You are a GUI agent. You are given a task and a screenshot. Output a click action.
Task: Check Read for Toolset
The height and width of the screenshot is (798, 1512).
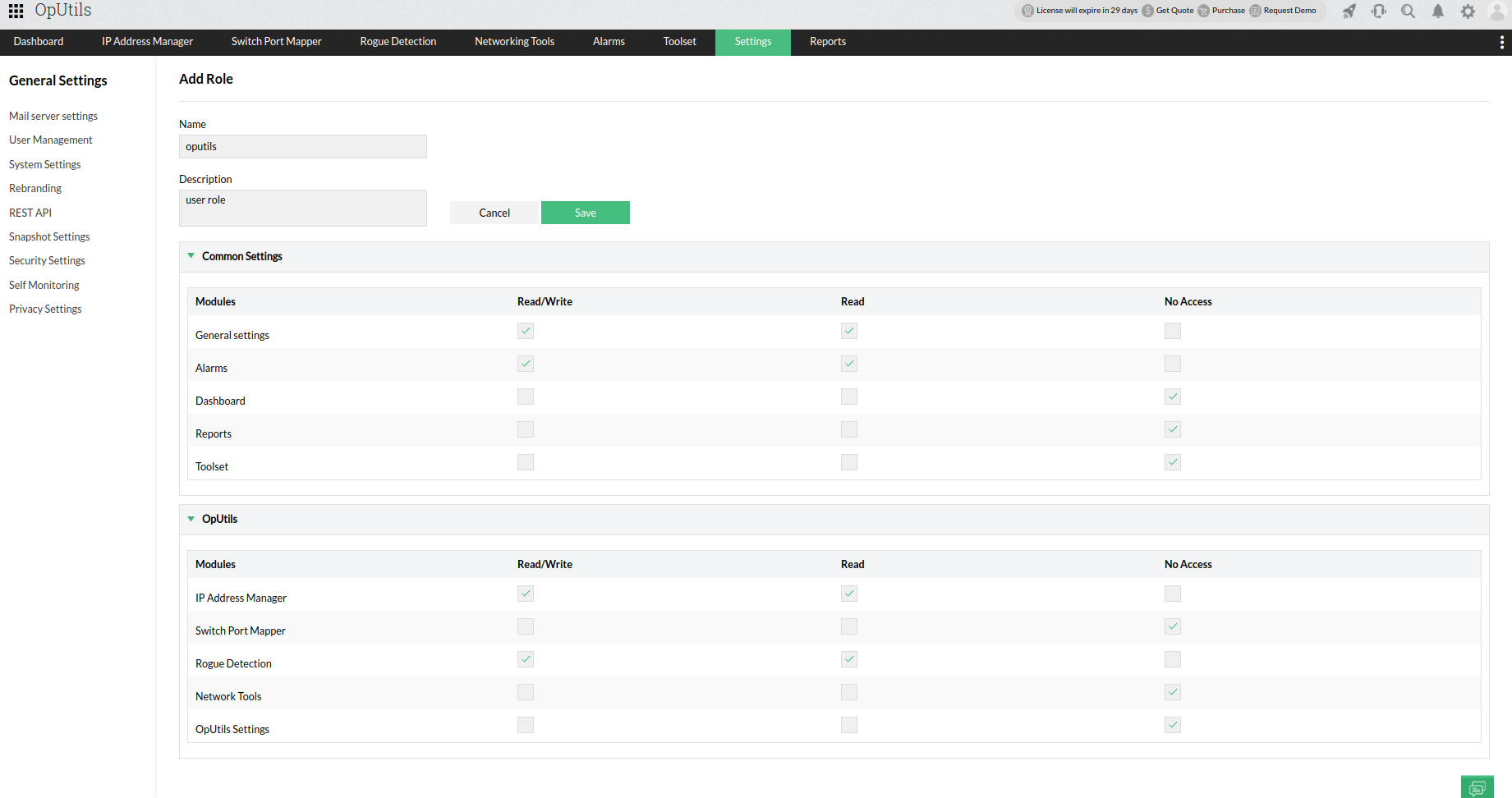click(849, 462)
